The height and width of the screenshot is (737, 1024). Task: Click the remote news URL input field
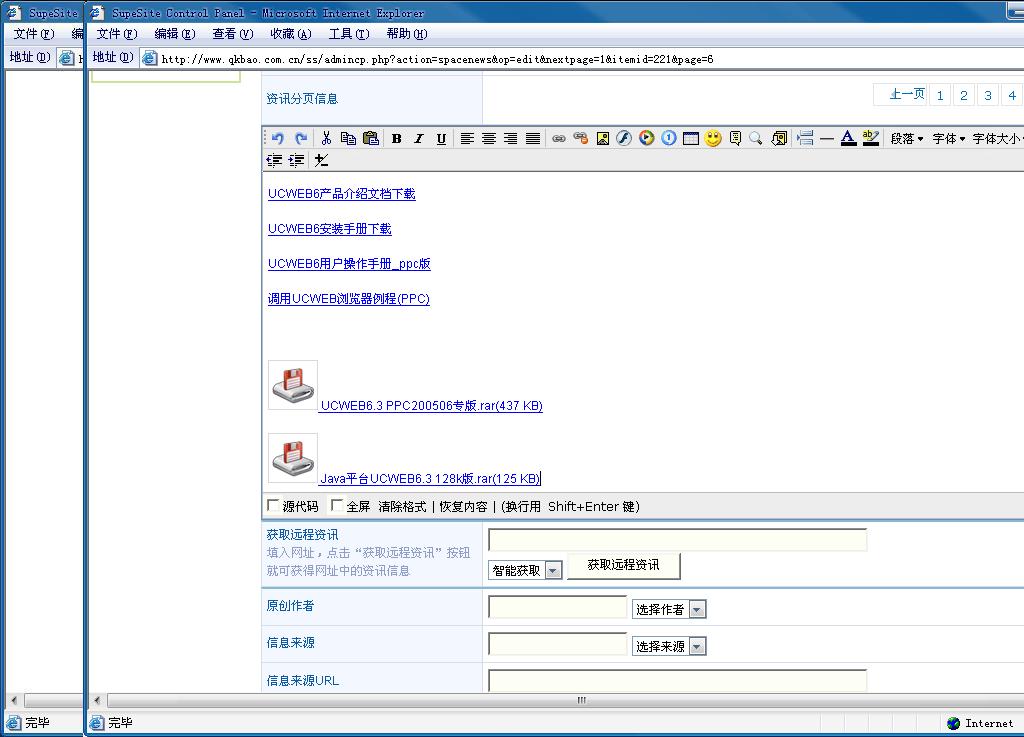(677, 540)
